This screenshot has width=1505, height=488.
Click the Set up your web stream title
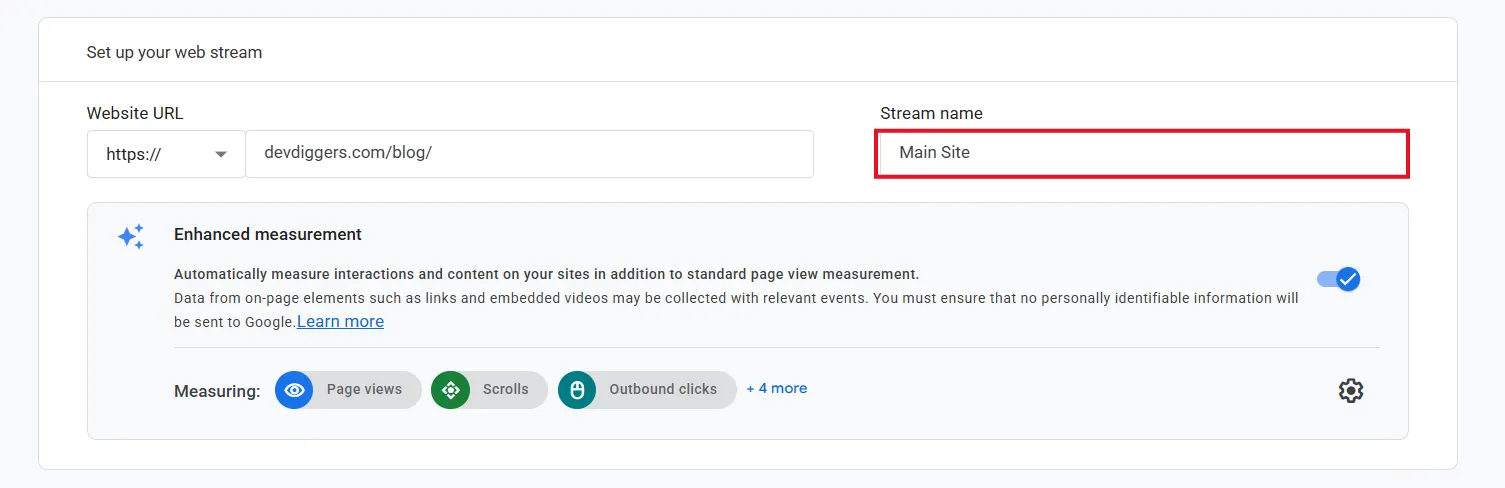(174, 52)
